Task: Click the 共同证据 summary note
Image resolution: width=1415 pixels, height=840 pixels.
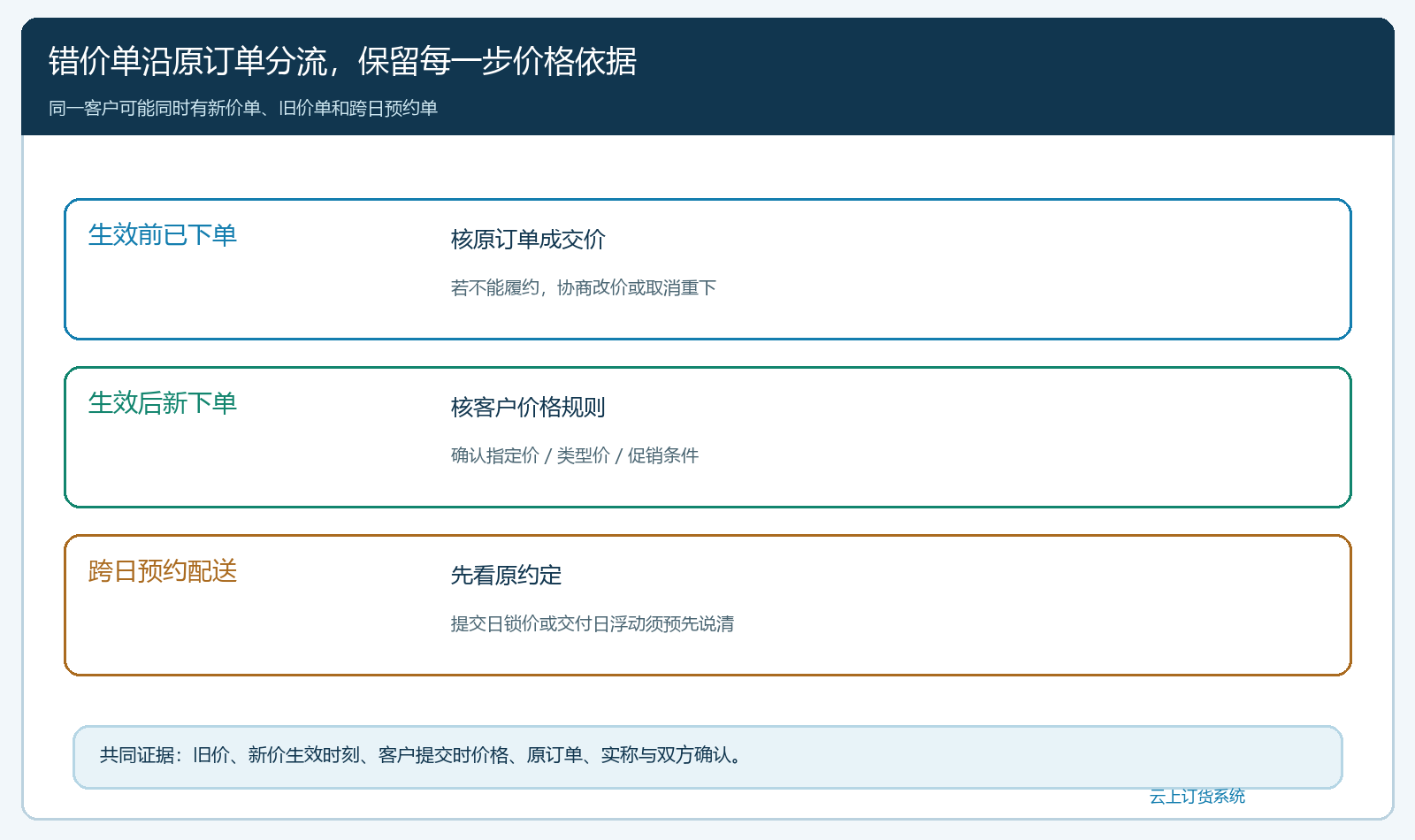Action: (707, 757)
